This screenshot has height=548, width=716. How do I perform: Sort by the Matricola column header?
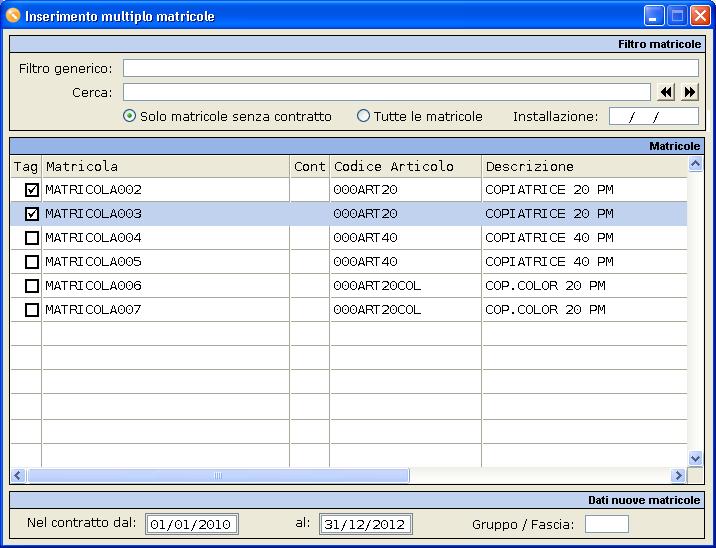point(166,166)
